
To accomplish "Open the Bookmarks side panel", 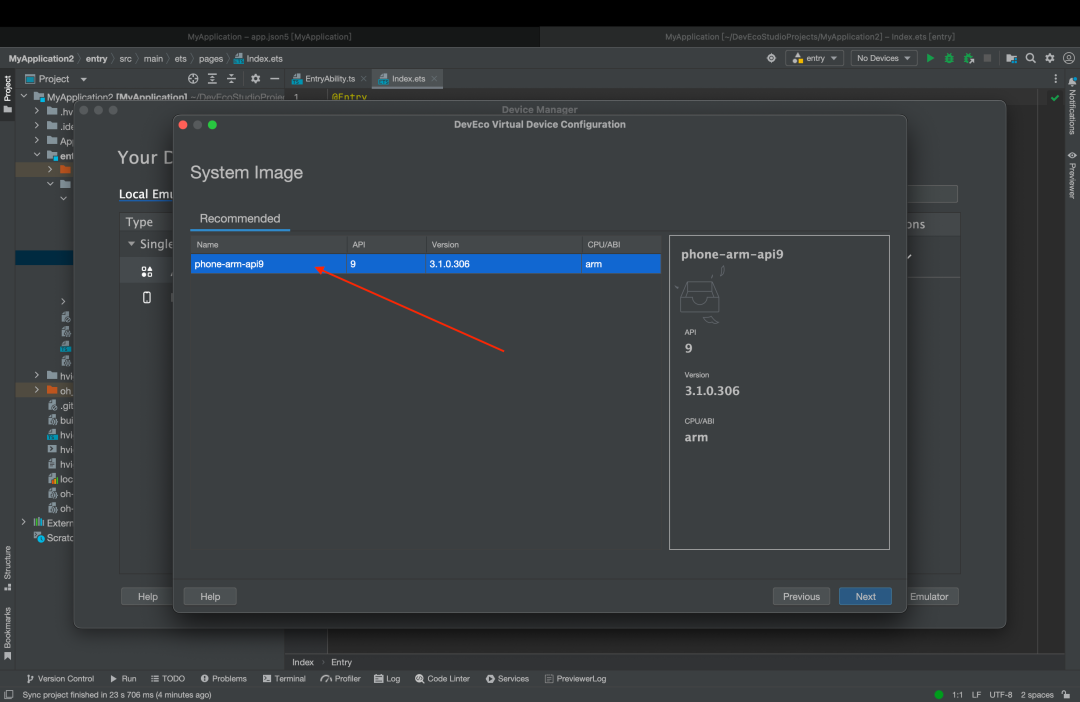I will coord(8,633).
